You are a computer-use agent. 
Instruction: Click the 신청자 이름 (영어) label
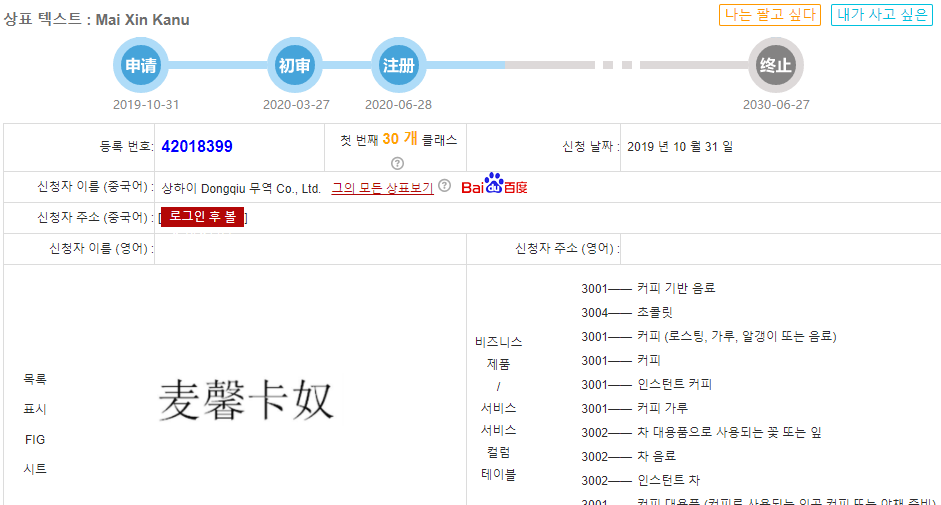pos(101,249)
